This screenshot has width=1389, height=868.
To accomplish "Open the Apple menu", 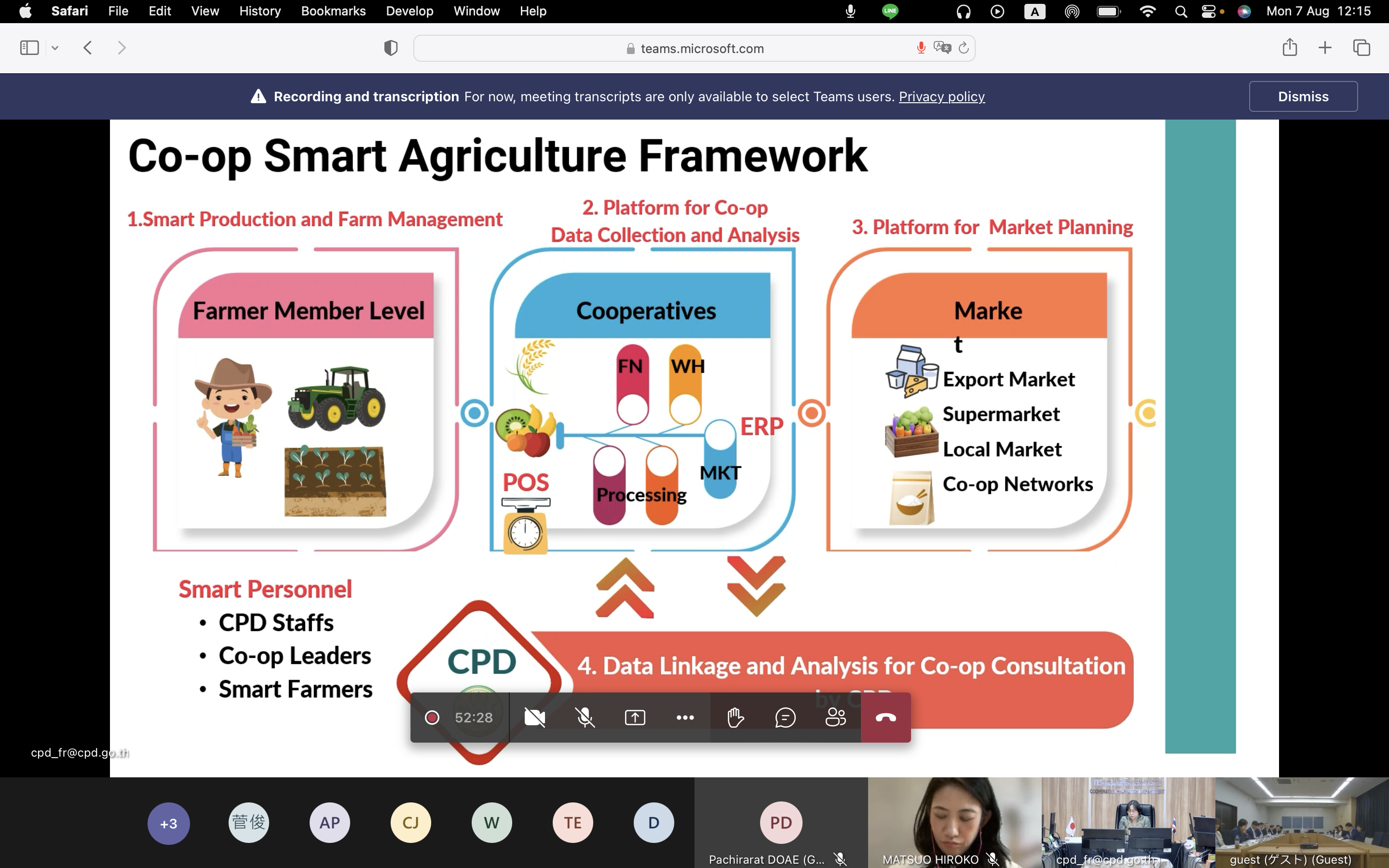I will (25, 11).
